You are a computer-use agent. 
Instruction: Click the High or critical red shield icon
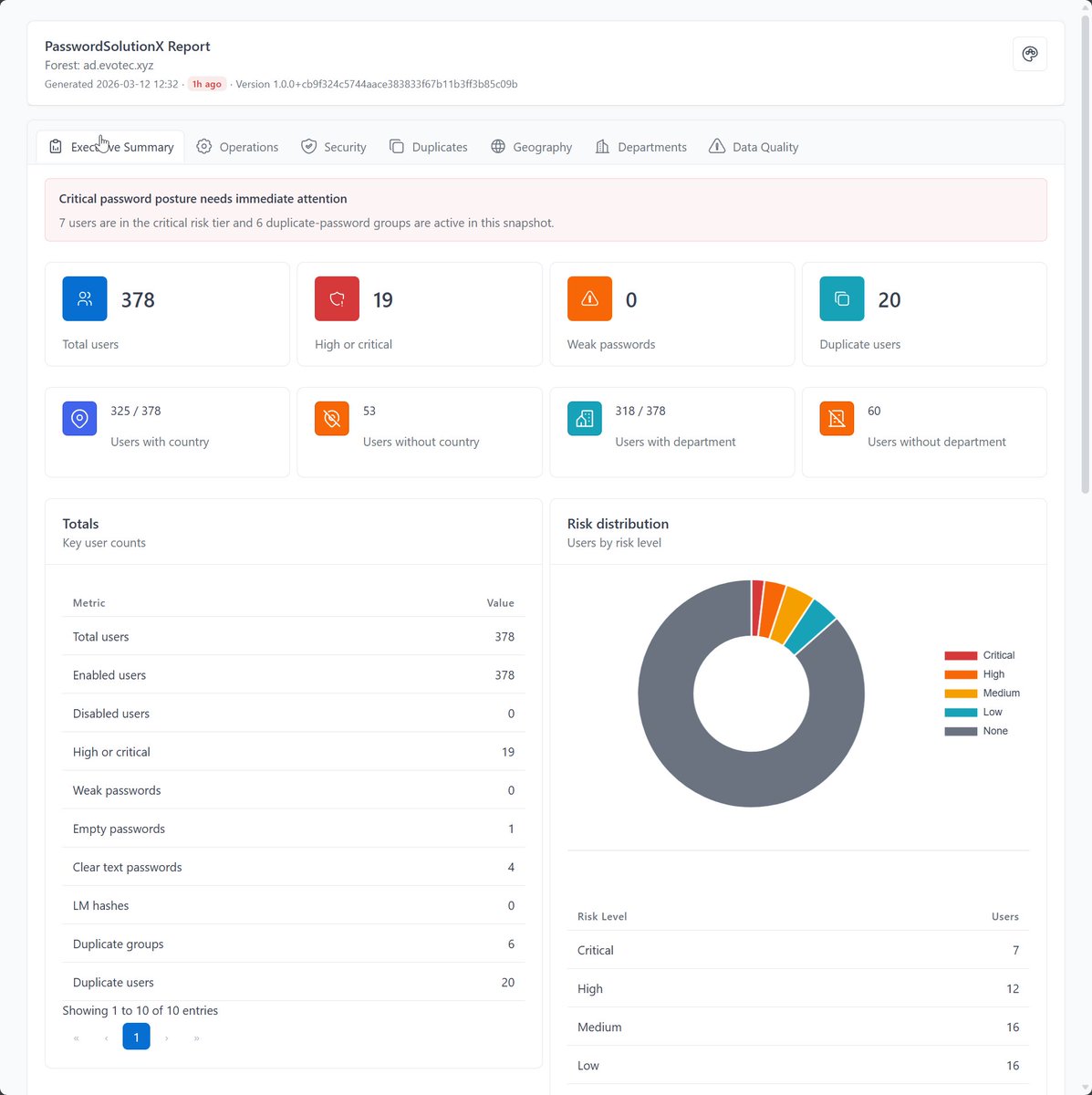pyautogui.click(x=337, y=298)
